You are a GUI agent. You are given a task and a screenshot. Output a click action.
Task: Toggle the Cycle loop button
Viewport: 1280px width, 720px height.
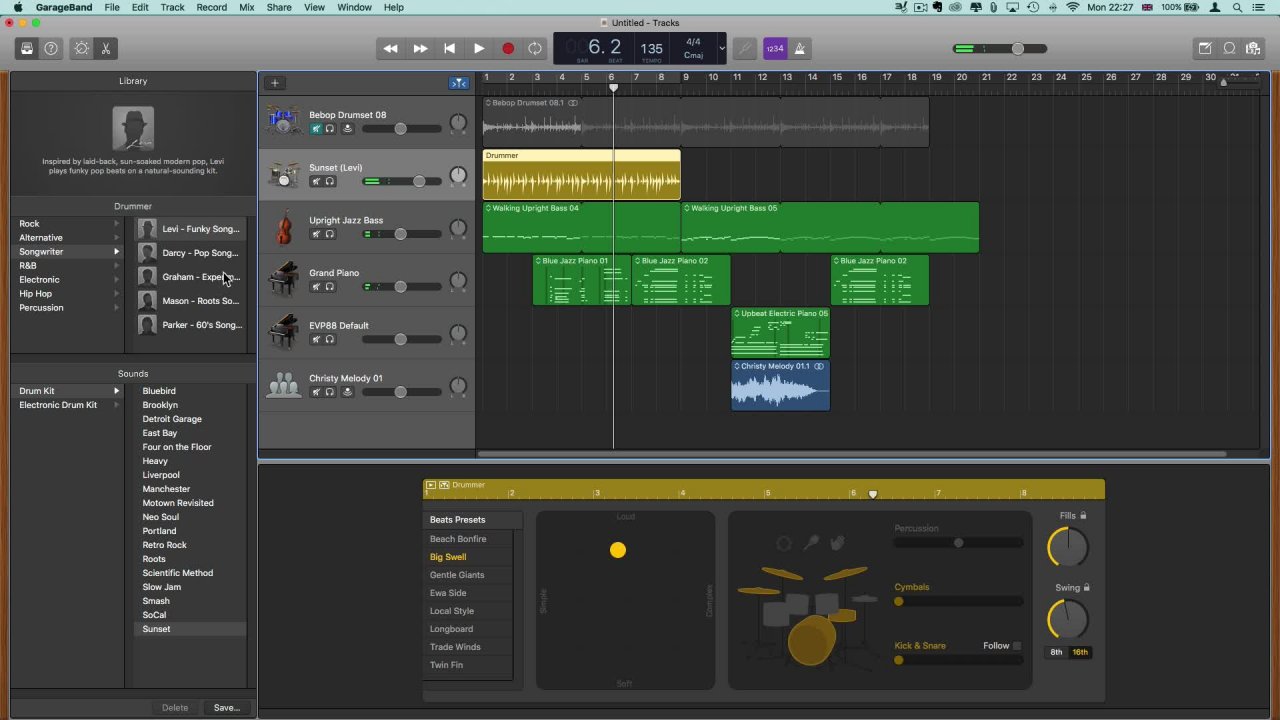(x=535, y=48)
